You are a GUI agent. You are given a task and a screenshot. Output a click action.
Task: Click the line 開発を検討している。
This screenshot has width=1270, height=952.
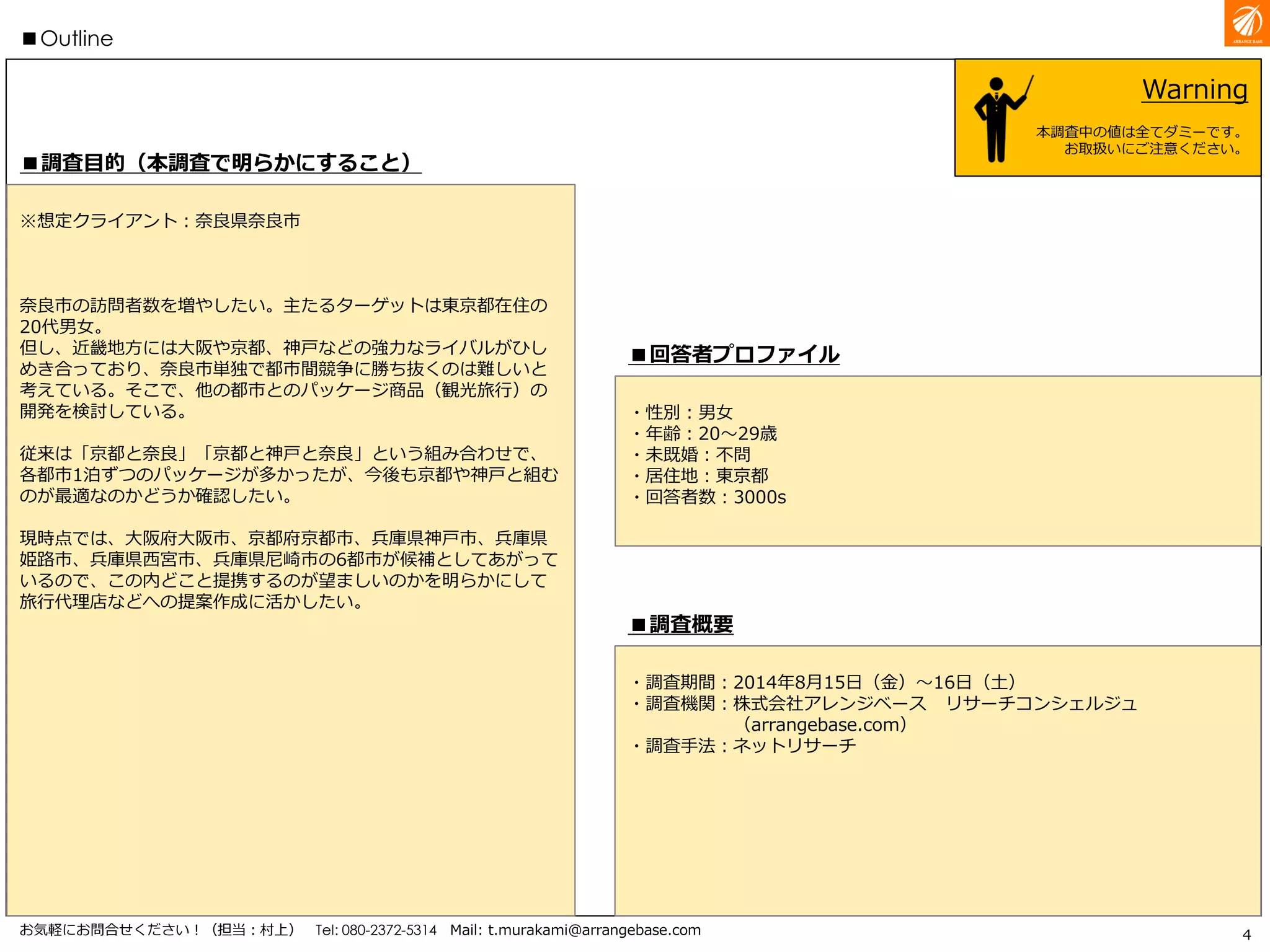point(104,411)
